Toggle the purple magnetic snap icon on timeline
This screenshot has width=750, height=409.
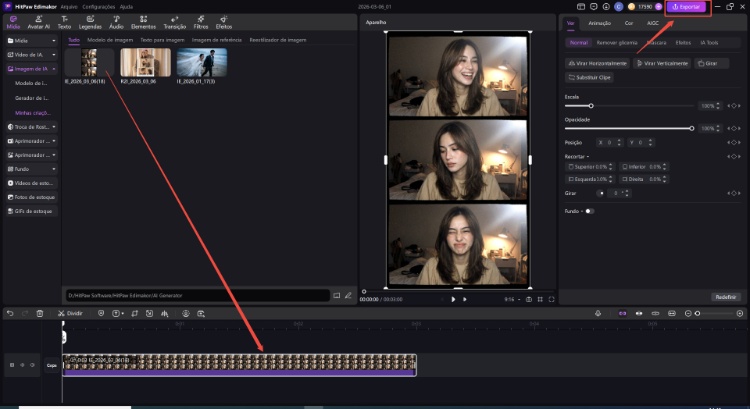click(x=622, y=313)
